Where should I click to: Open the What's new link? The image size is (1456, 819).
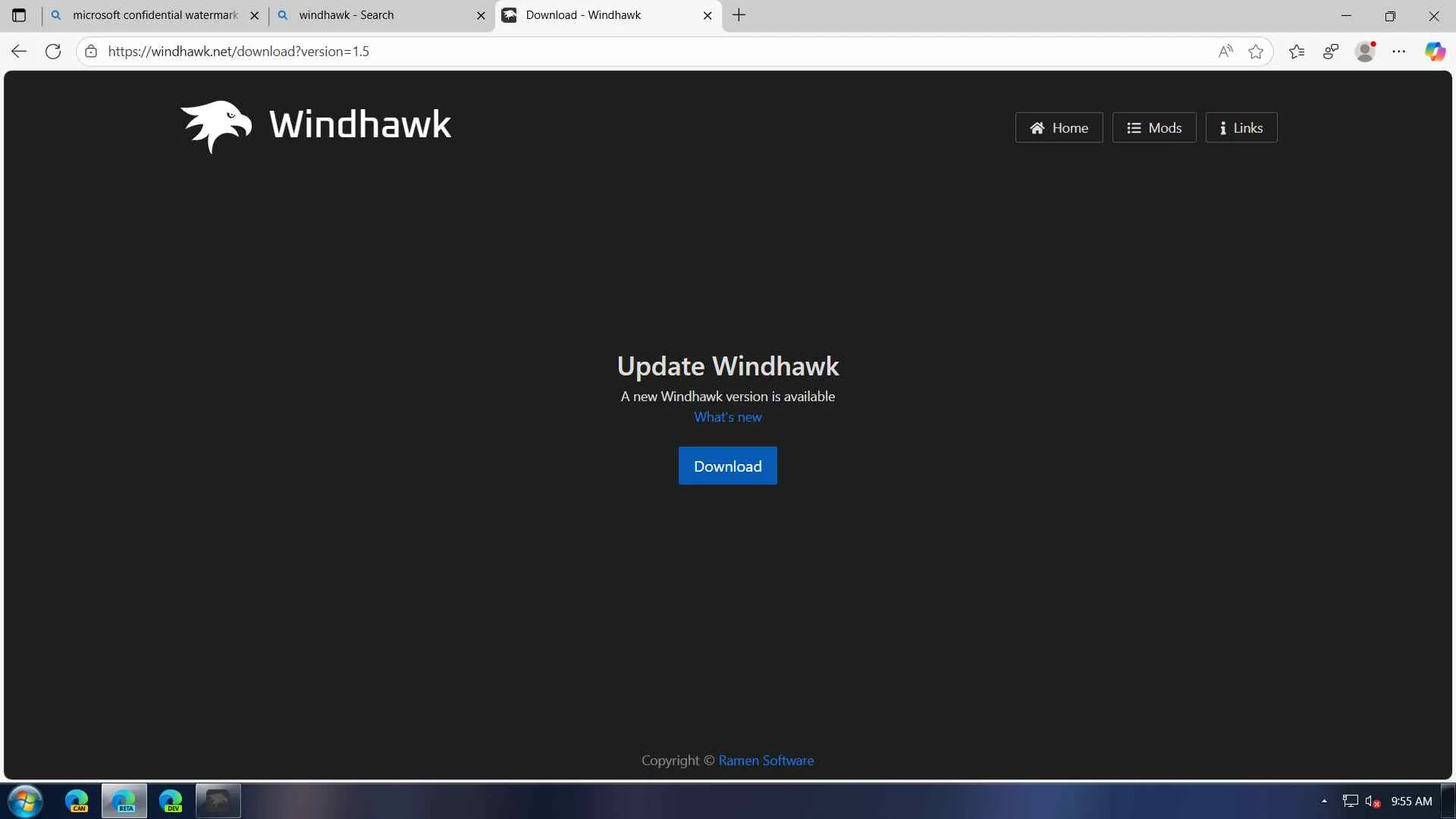(x=727, y=417)
